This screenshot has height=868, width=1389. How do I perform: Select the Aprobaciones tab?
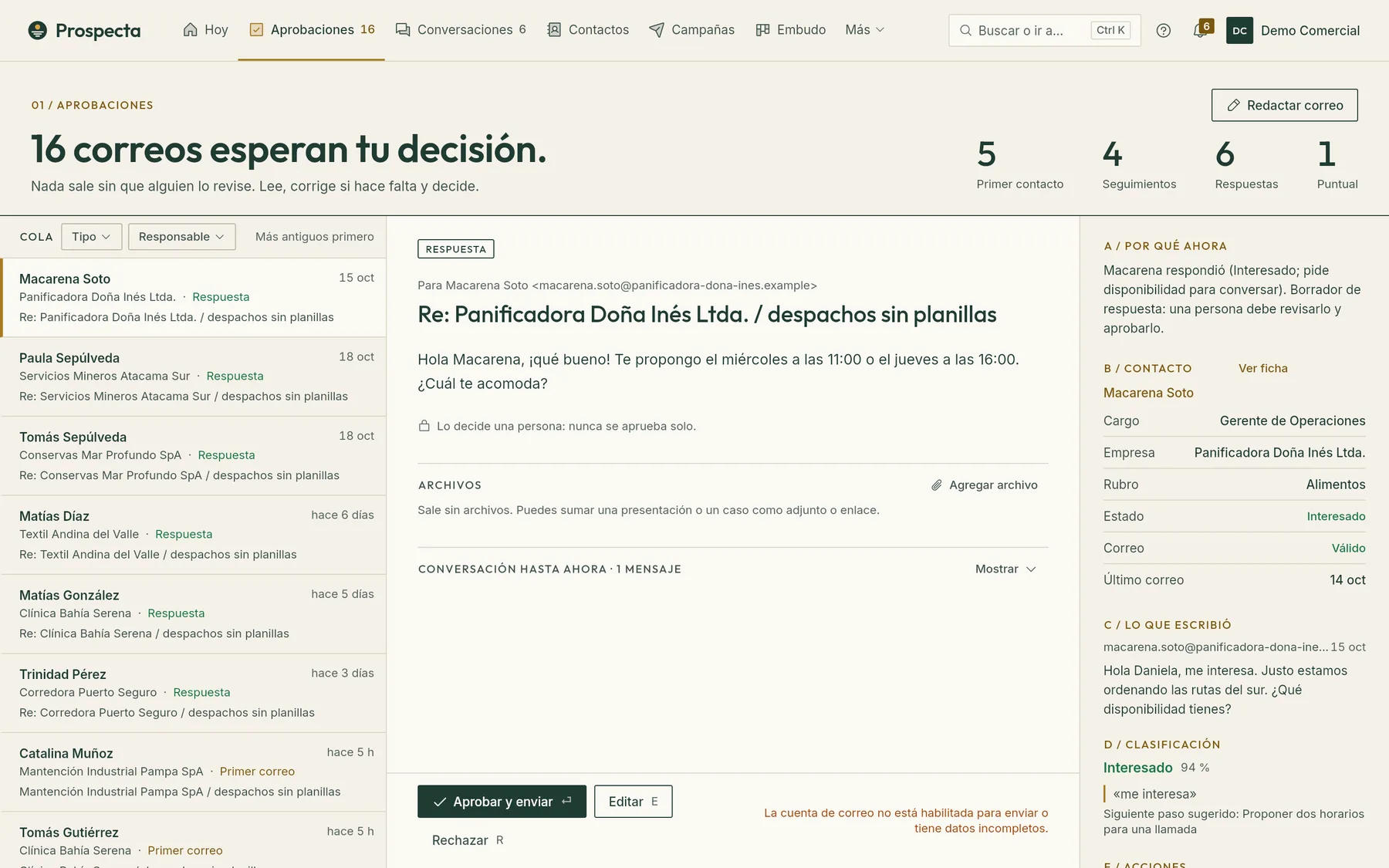pyautogui.click(x=312, y=29)
